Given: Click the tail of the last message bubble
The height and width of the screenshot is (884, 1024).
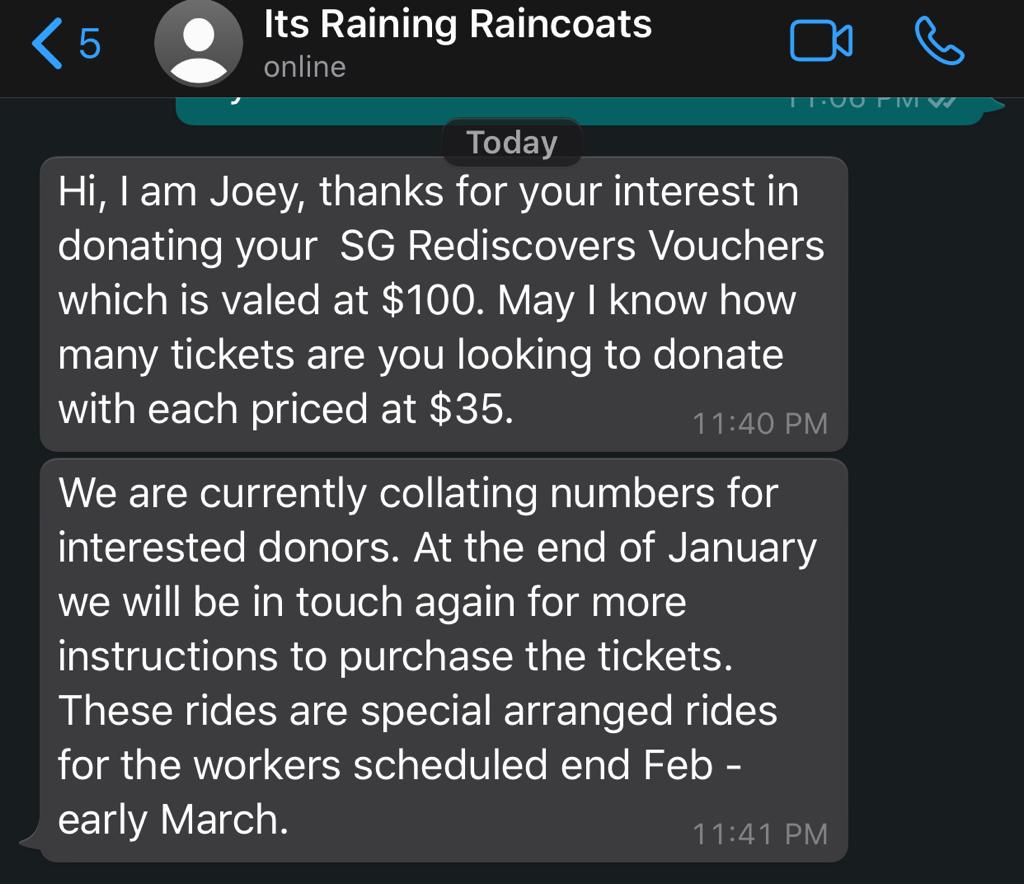Looking at the screenshot, I should [x=30, y=838].
